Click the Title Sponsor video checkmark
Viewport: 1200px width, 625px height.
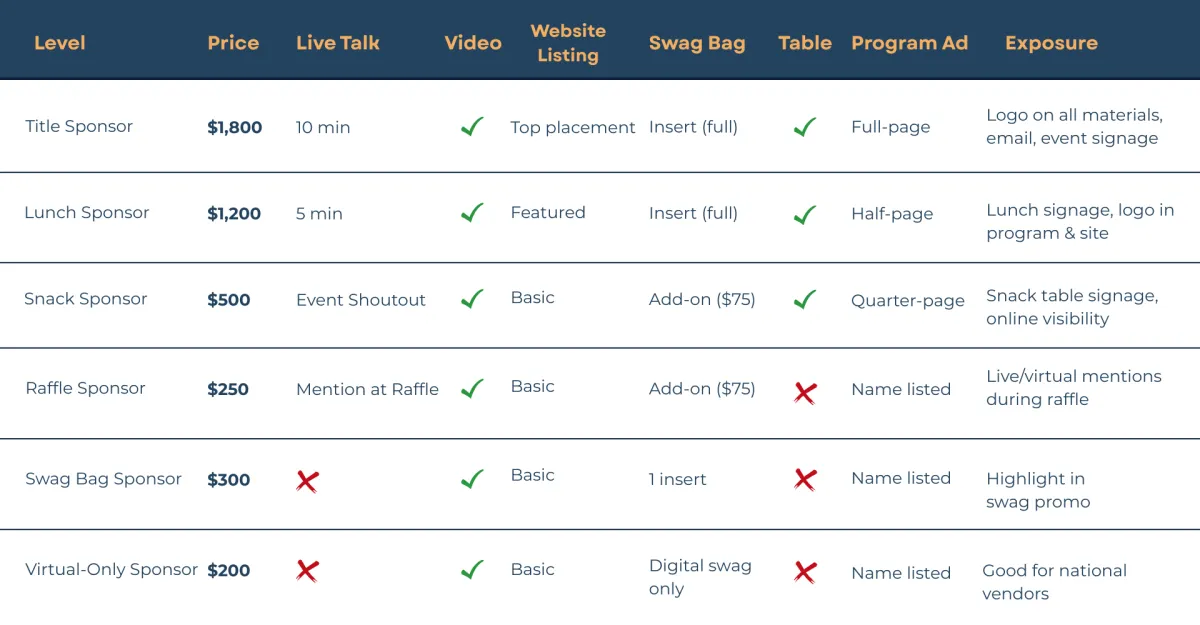coord(472,127)
